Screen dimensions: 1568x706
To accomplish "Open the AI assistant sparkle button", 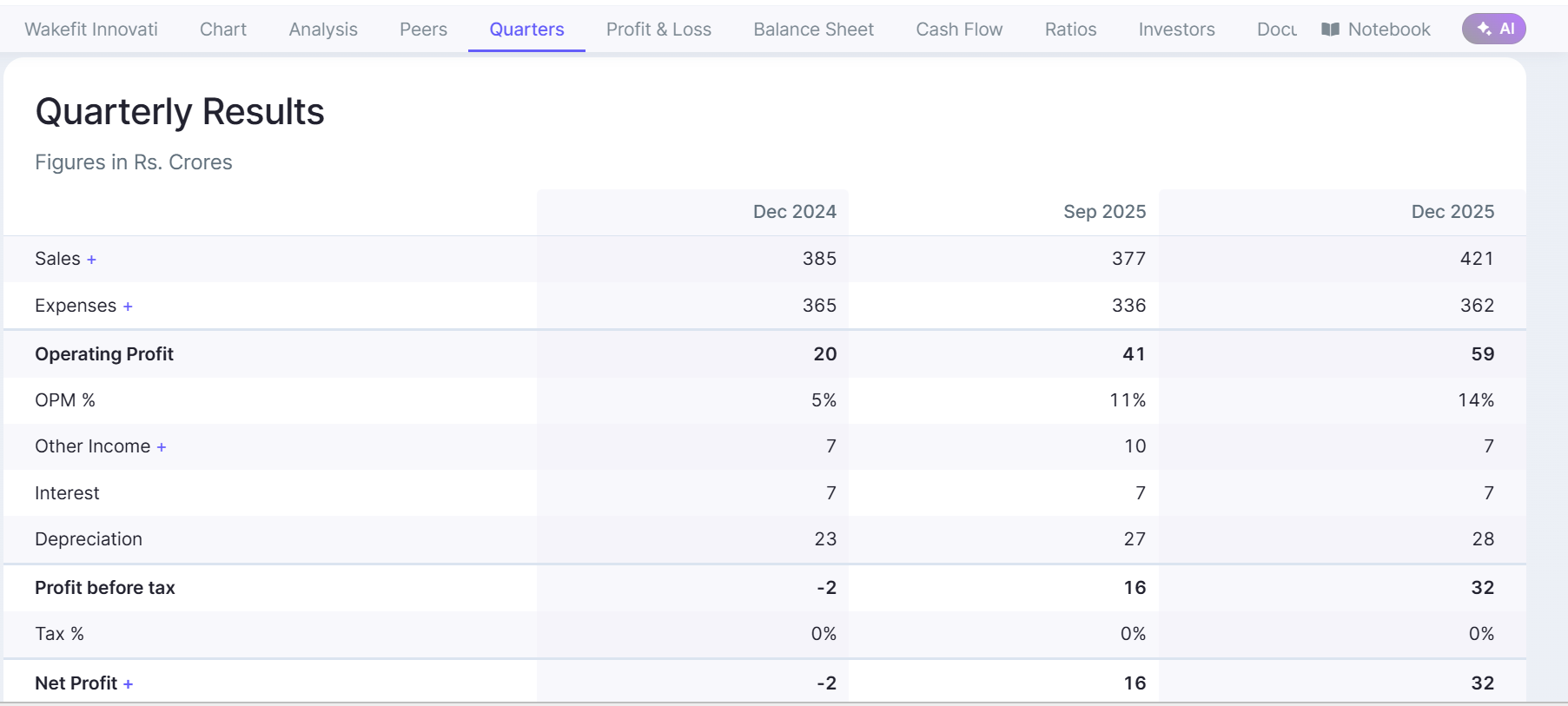I will tap(1493, 29).
